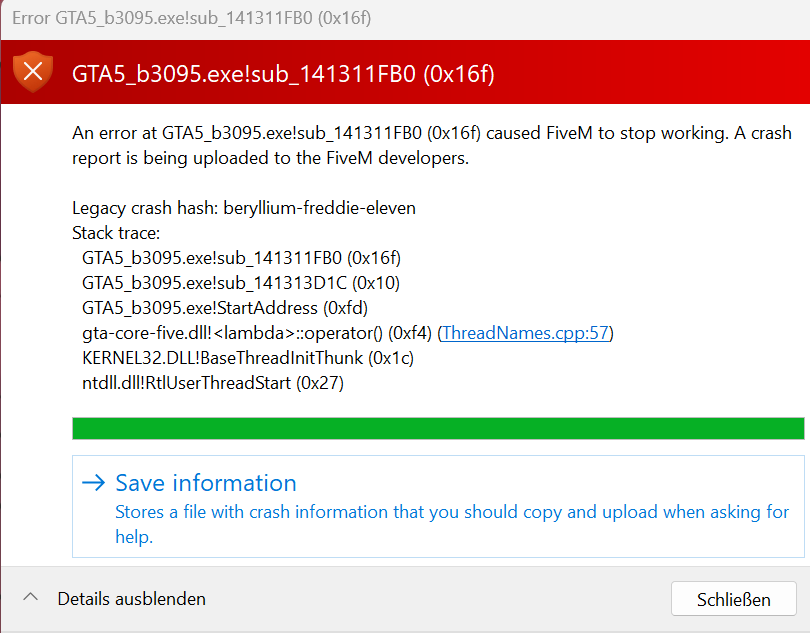Click the Save information command link
Viewport: 810px width, 633px height.
pos(438,506)
